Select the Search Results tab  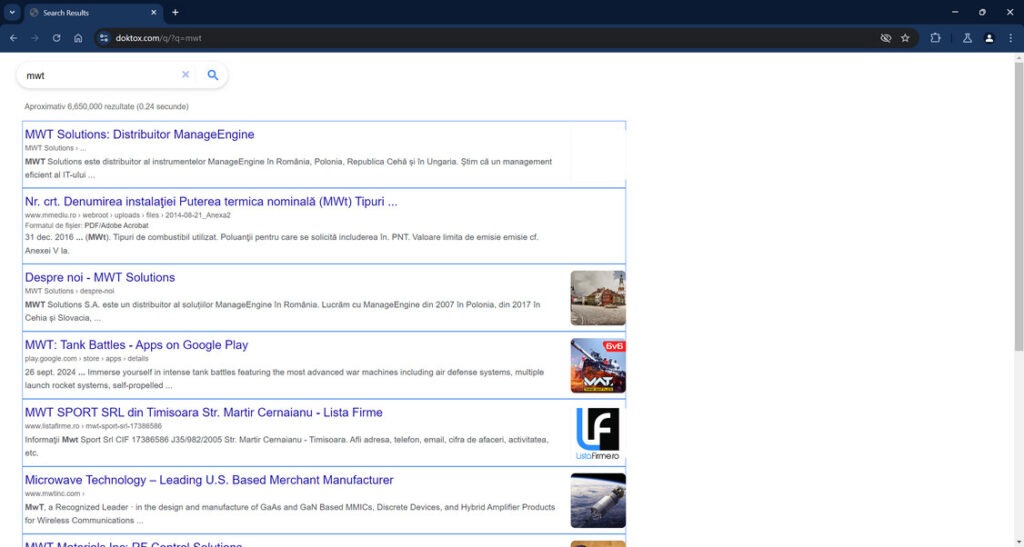90,13
